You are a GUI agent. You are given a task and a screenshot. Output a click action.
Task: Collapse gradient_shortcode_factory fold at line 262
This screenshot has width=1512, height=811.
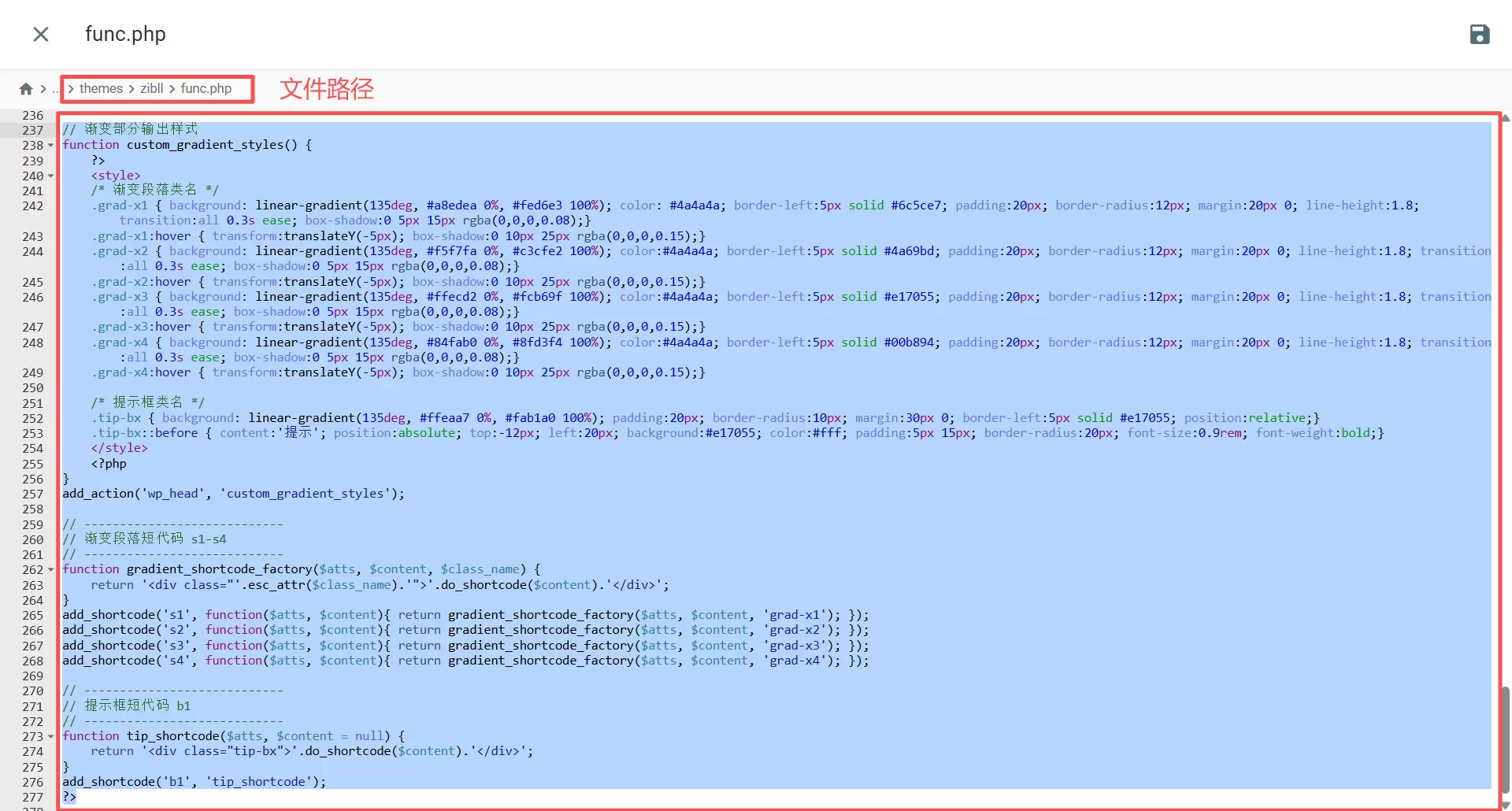(x=51, y=569)
